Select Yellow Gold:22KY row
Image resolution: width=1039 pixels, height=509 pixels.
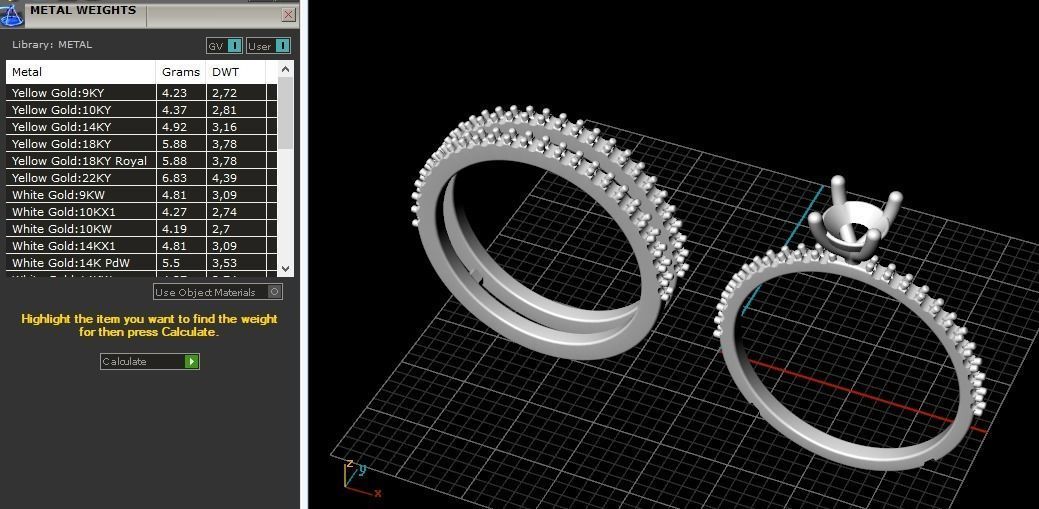coord(141,178)
